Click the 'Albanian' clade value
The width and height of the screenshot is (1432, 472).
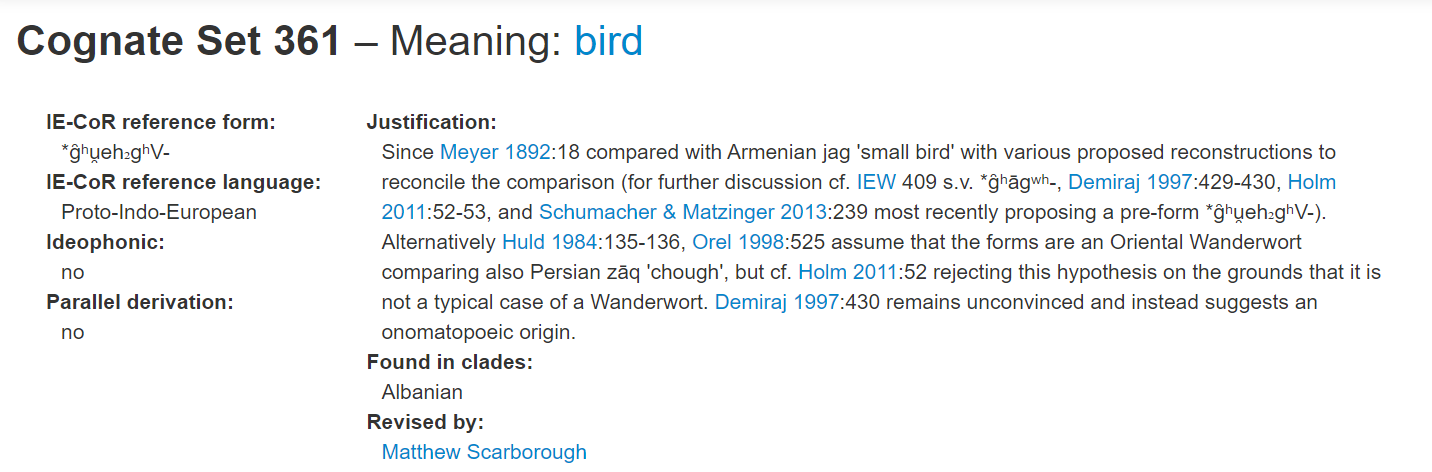422,392
